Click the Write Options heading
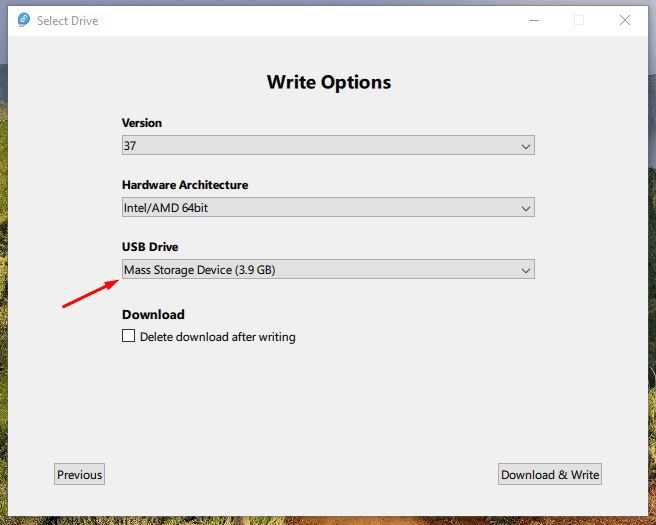The width and height of the screenshot is (656, 525). (x=329, y=82)
